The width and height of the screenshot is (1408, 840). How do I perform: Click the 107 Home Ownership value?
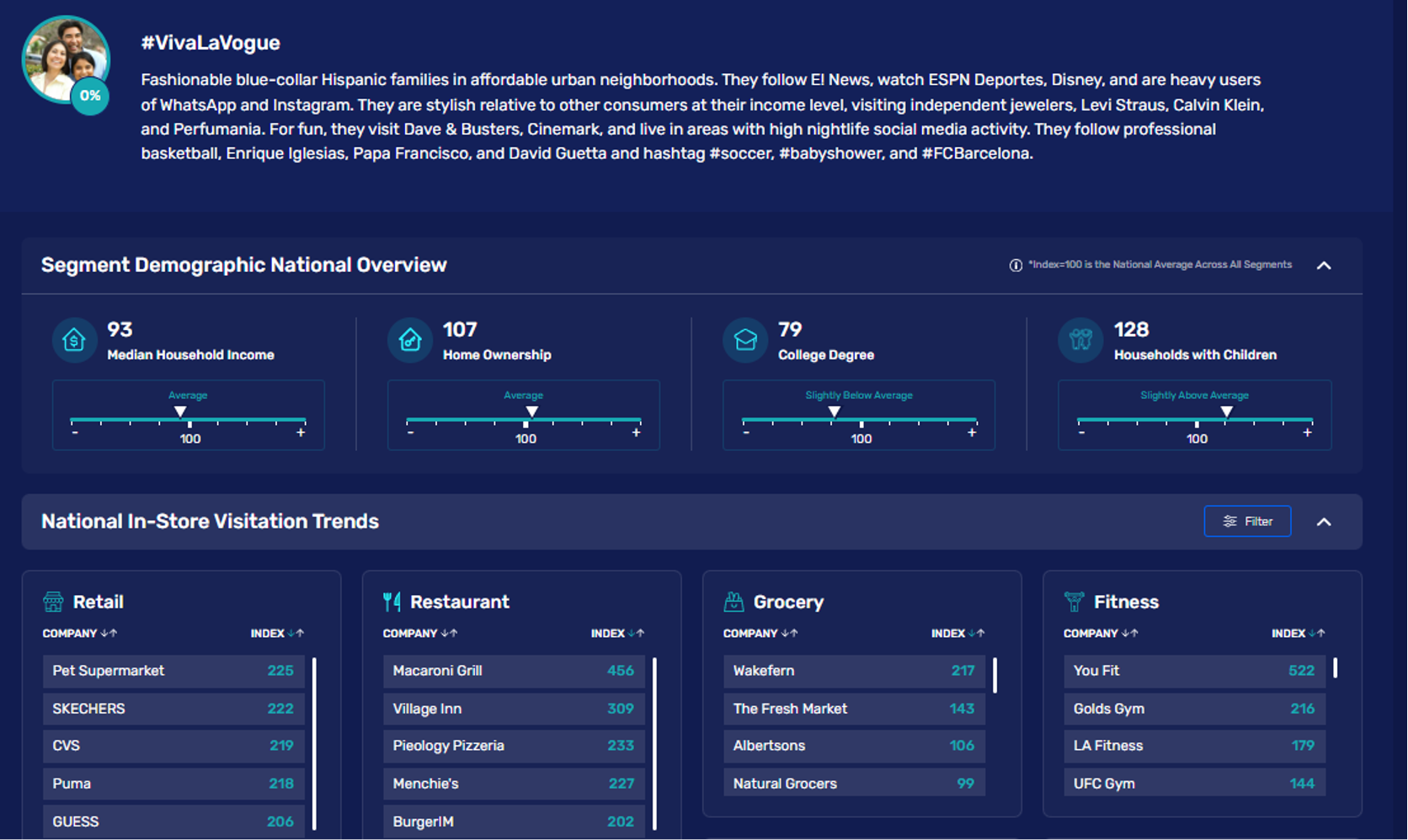tap(460, 330)
